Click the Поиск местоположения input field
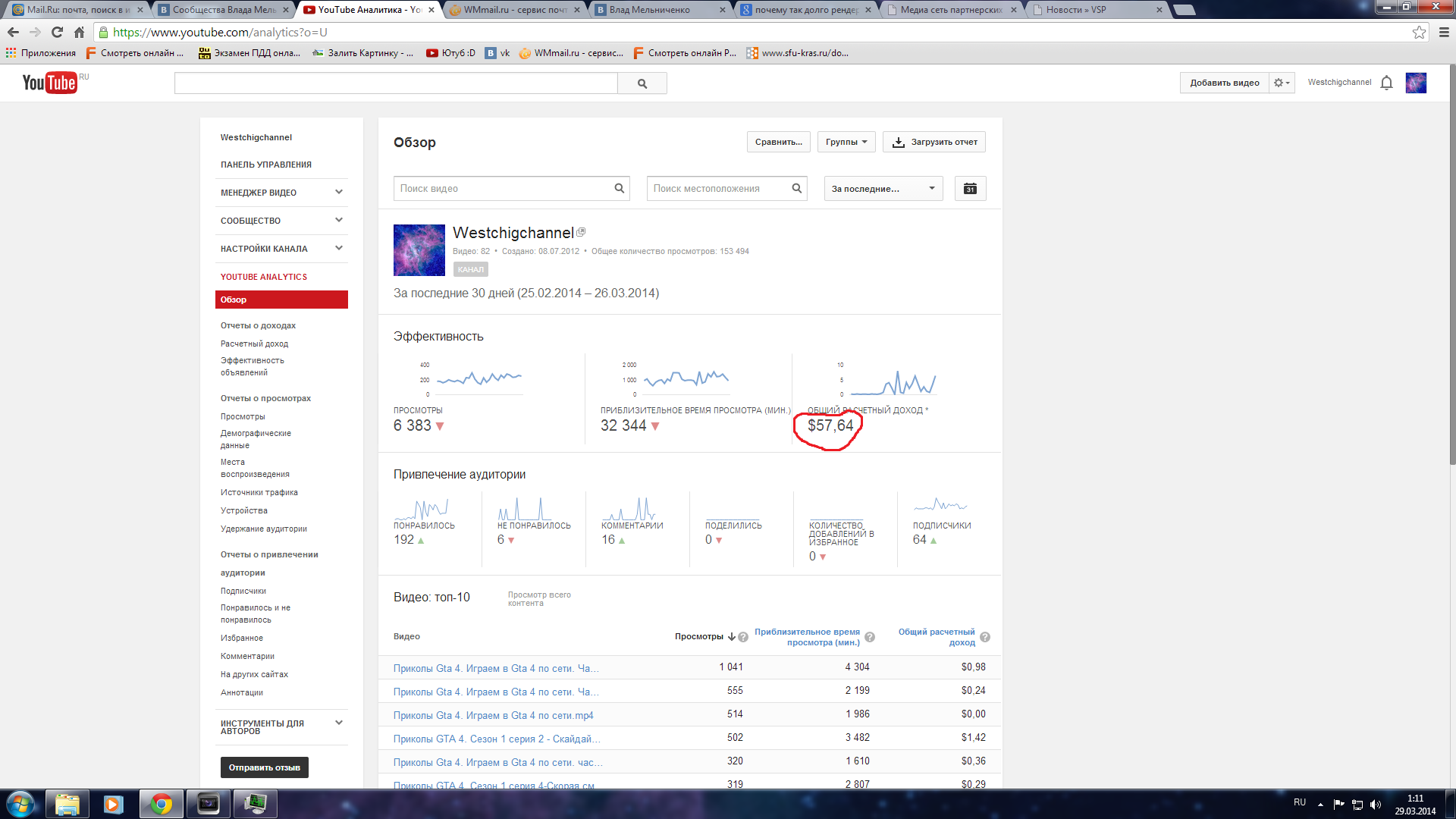Screen dimensions: 1456x819 point(727,189)
